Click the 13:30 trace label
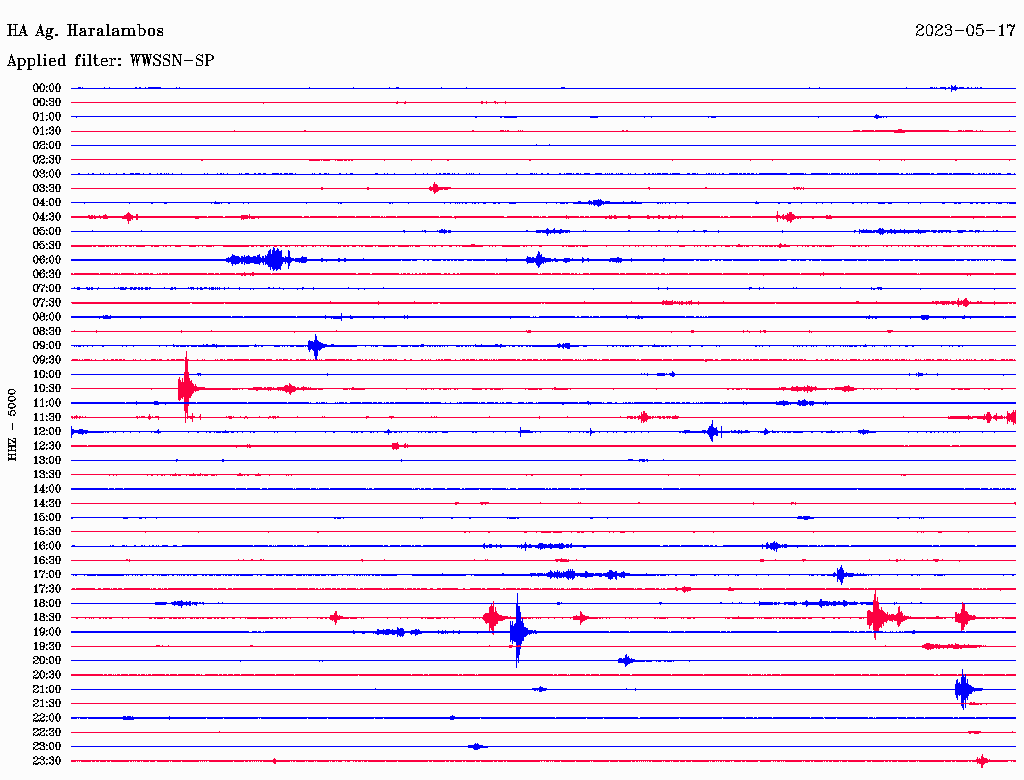The image size is (1024, 780). [x=47, y=474]
